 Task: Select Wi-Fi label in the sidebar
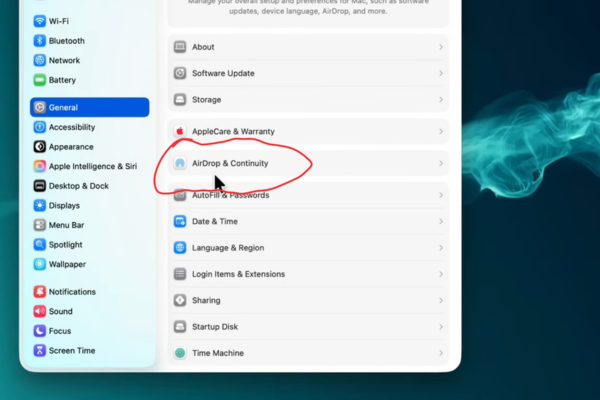[x=59, y=21]
